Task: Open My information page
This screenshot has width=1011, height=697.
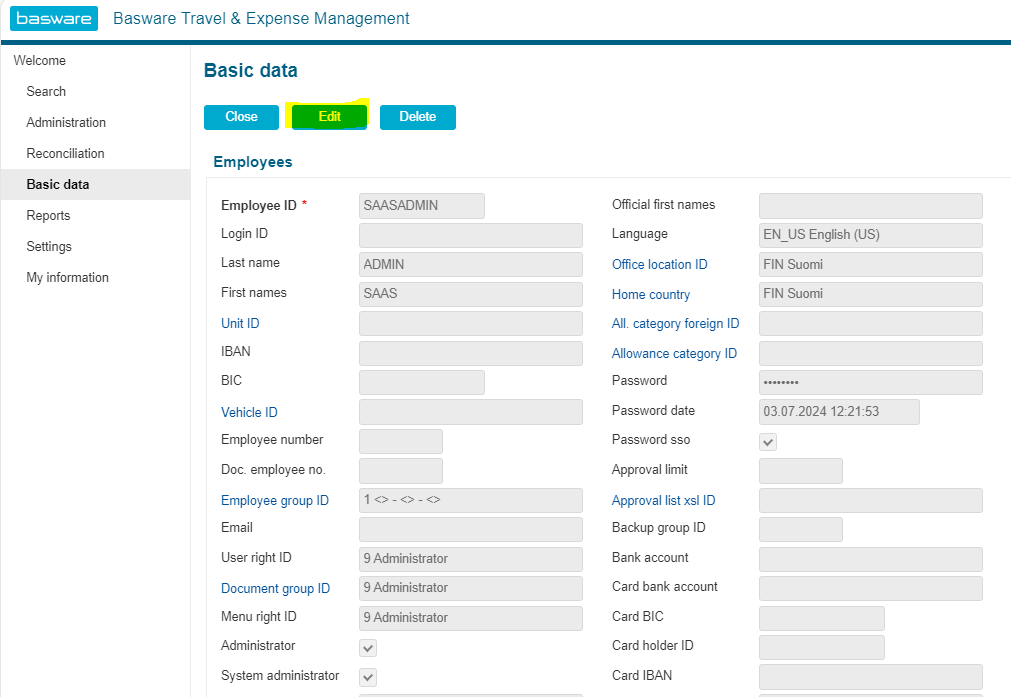Action: point(67,277)
